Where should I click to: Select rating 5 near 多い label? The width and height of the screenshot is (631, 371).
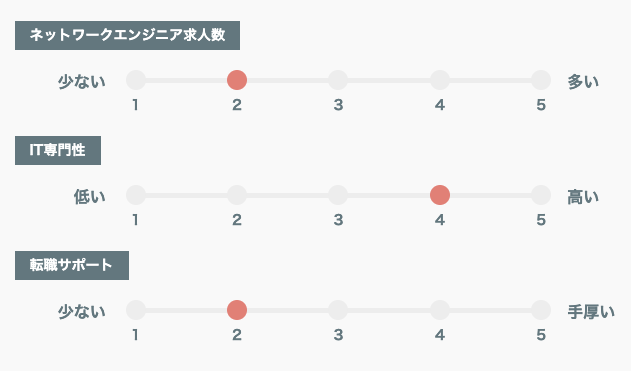[541, 80]
